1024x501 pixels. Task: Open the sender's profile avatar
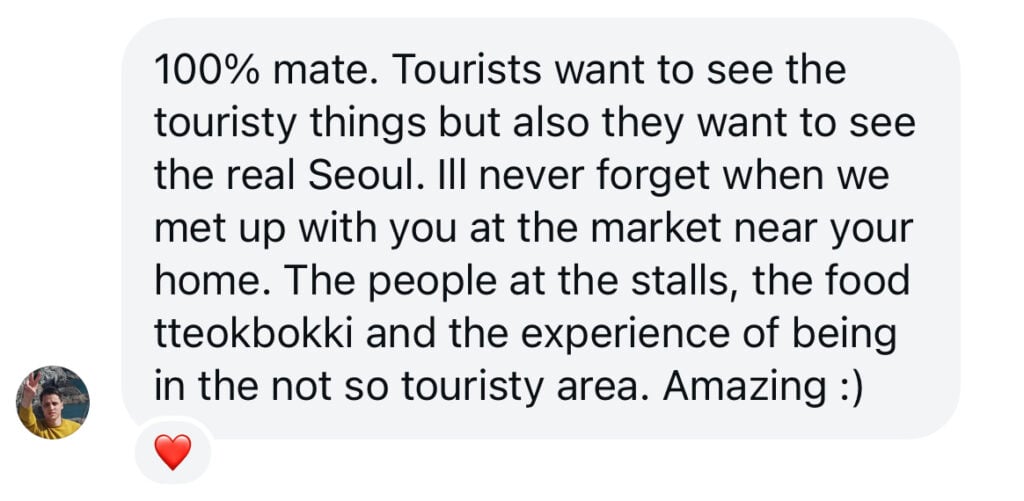pos(53,402)
